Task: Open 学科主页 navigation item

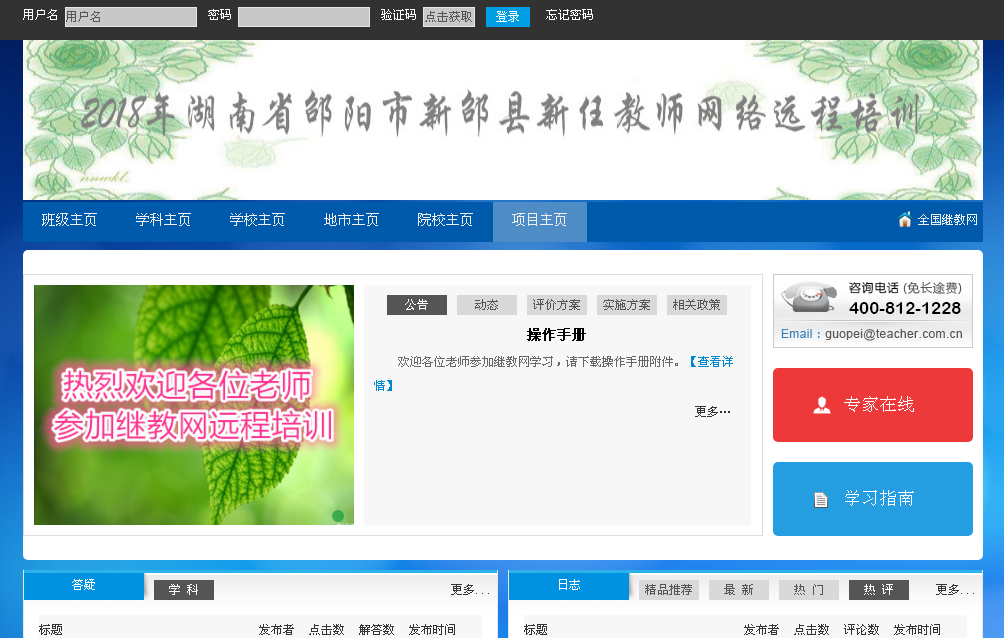Action: coord(163,220)
